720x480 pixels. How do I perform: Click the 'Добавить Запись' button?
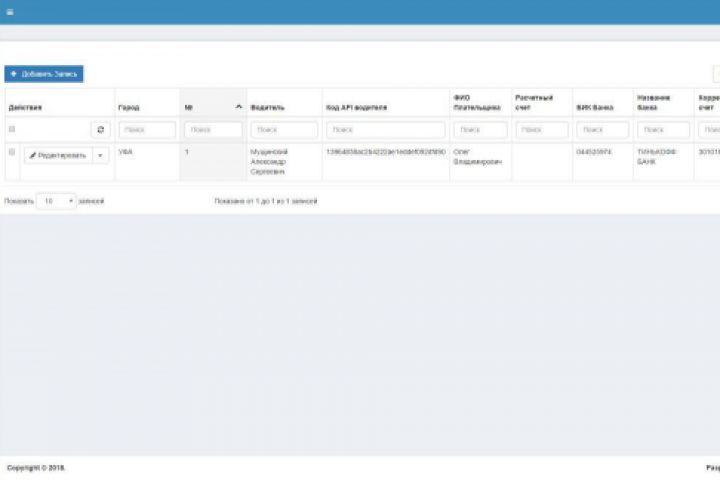pos(44,74)
